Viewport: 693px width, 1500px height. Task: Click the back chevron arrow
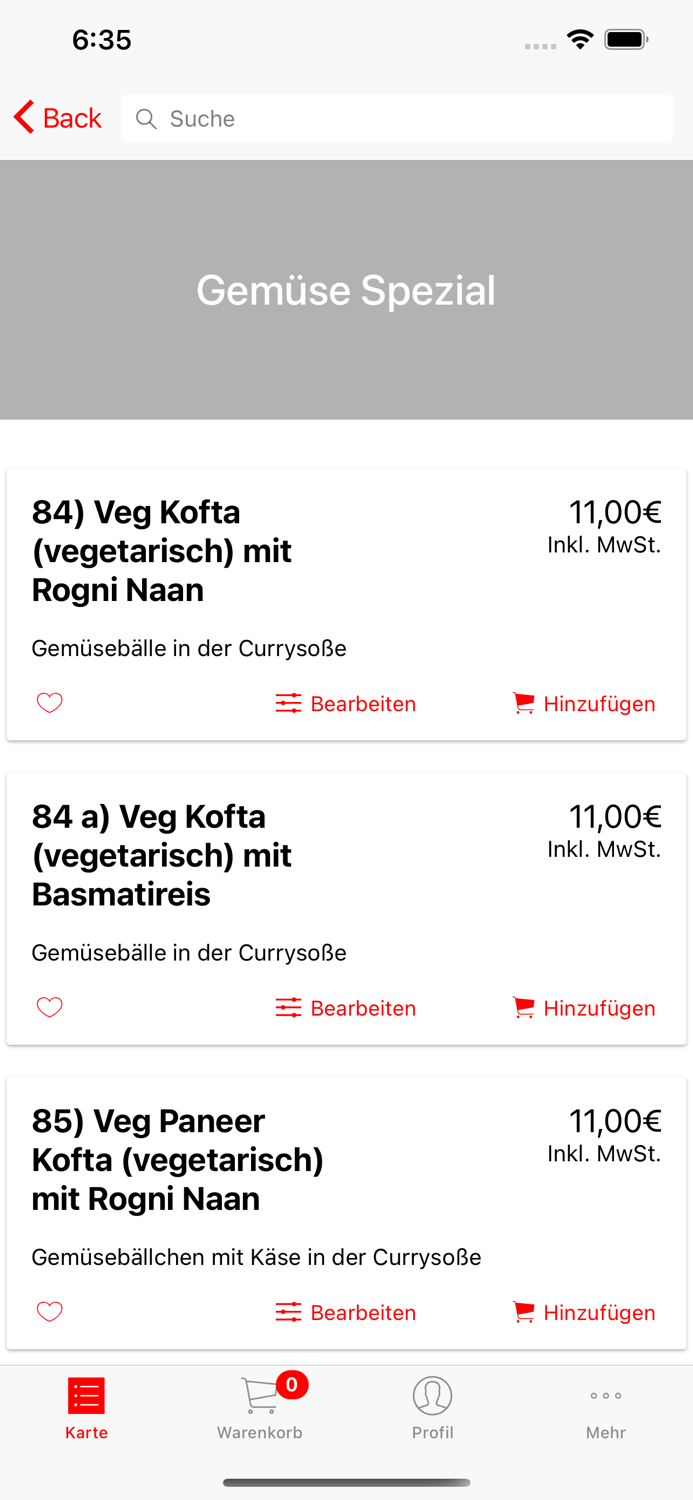pyautogui.click(x=21, y=116)
